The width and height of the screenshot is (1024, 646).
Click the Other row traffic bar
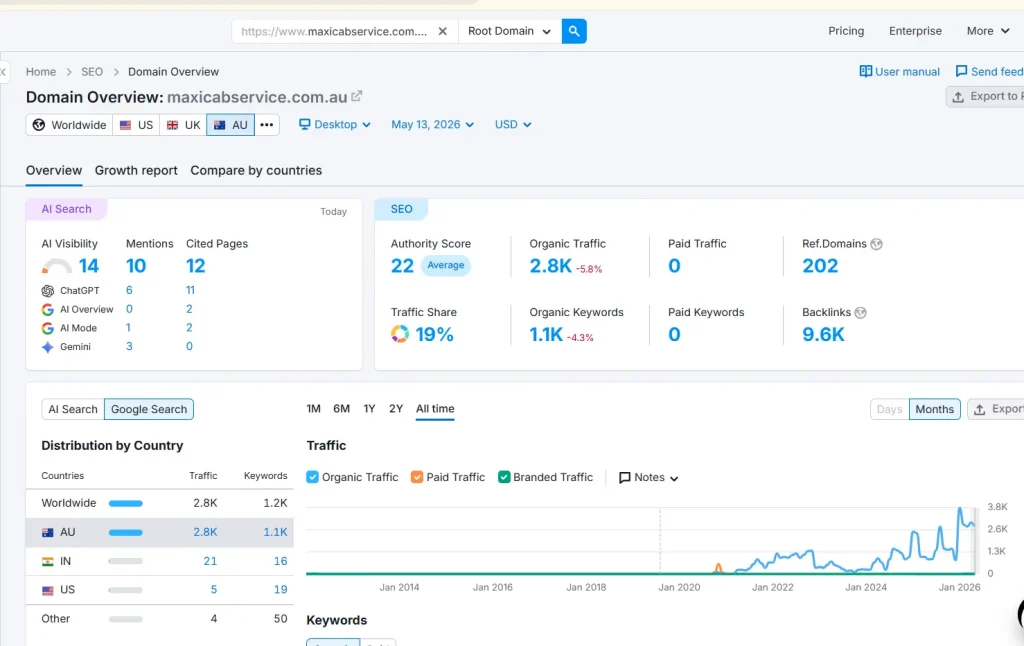pos(125,619)
